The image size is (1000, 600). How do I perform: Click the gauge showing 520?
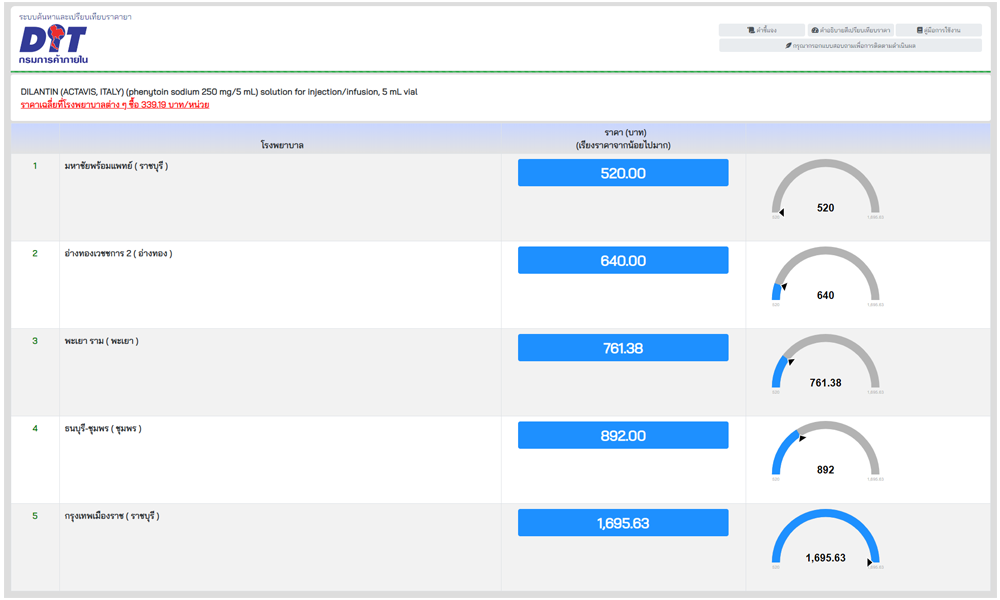pyautogui.click(x=826, y=189)
